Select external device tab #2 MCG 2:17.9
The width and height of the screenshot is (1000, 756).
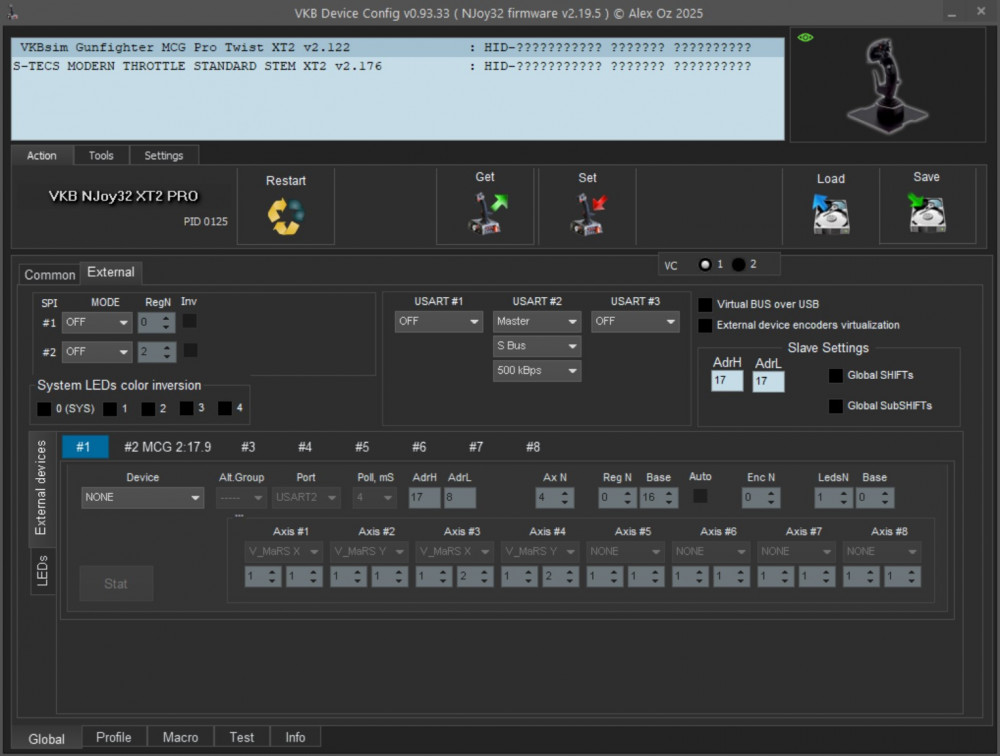167,447
